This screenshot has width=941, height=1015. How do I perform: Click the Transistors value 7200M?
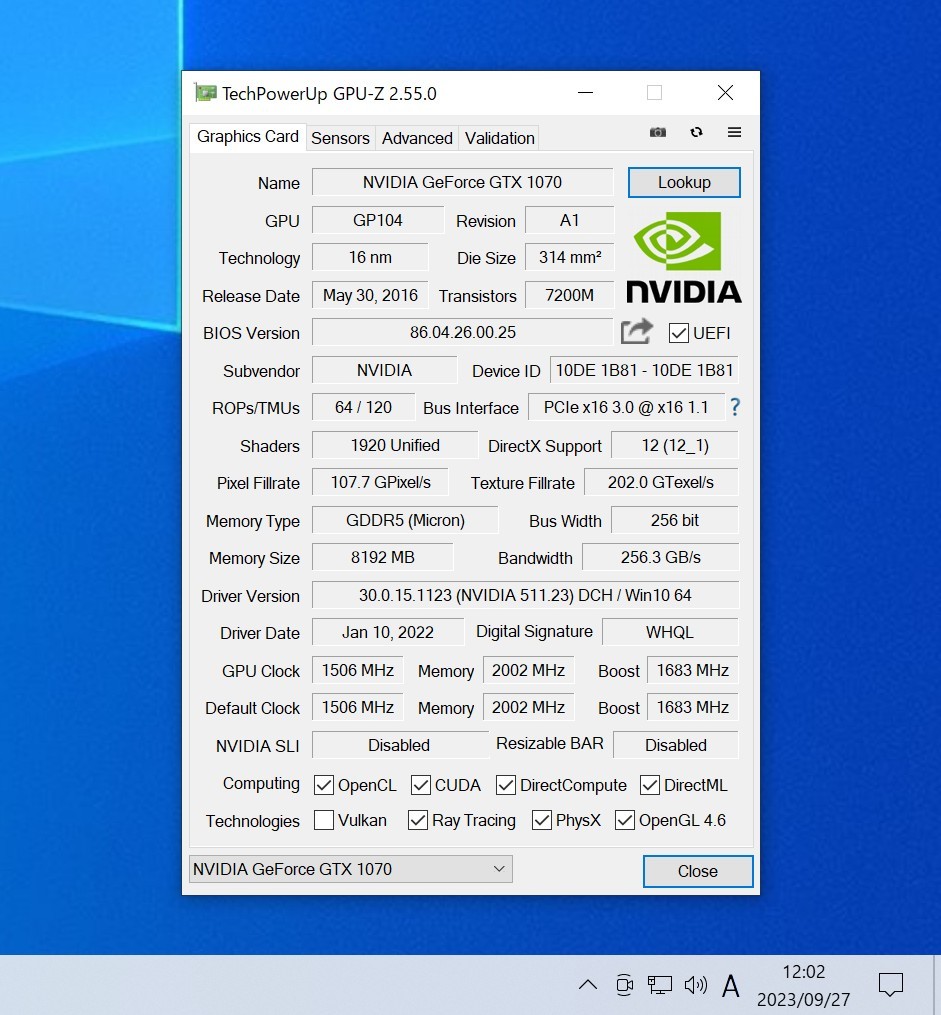click(569, 295)
